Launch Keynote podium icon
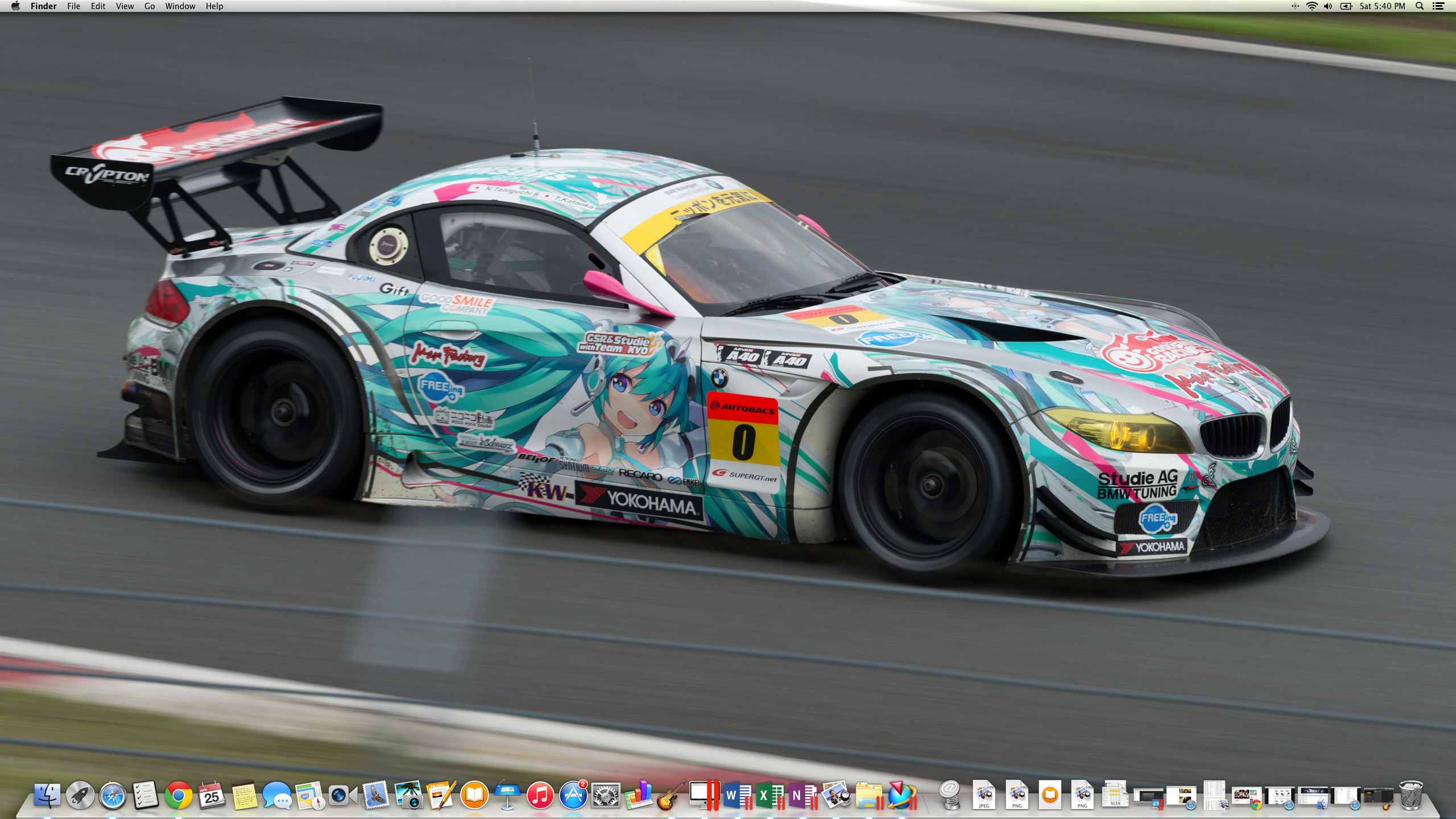Screen dimensions: 1456x819 point(507,795)
